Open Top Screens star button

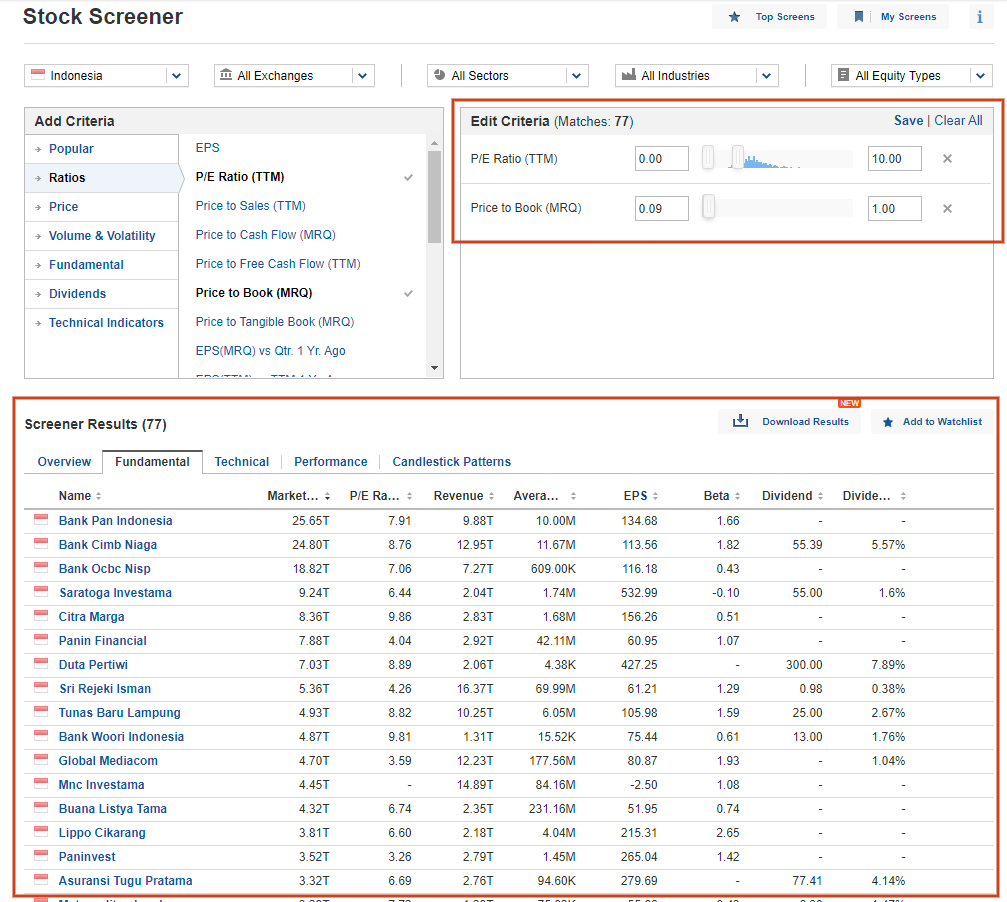click(x=769, y=17)
